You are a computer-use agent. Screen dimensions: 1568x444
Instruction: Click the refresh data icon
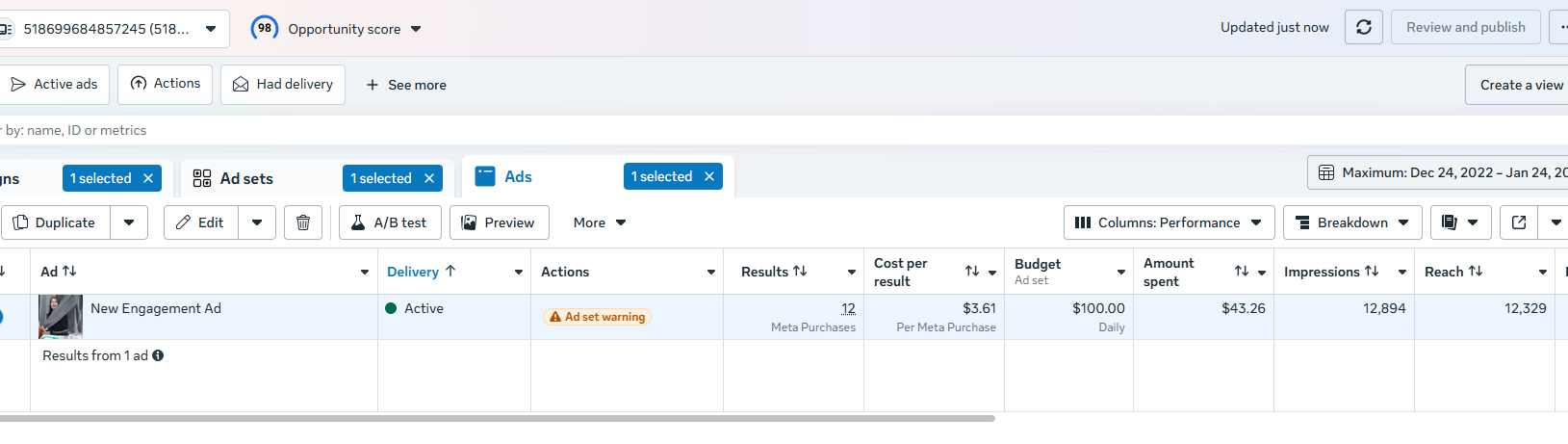(1363, 27)
